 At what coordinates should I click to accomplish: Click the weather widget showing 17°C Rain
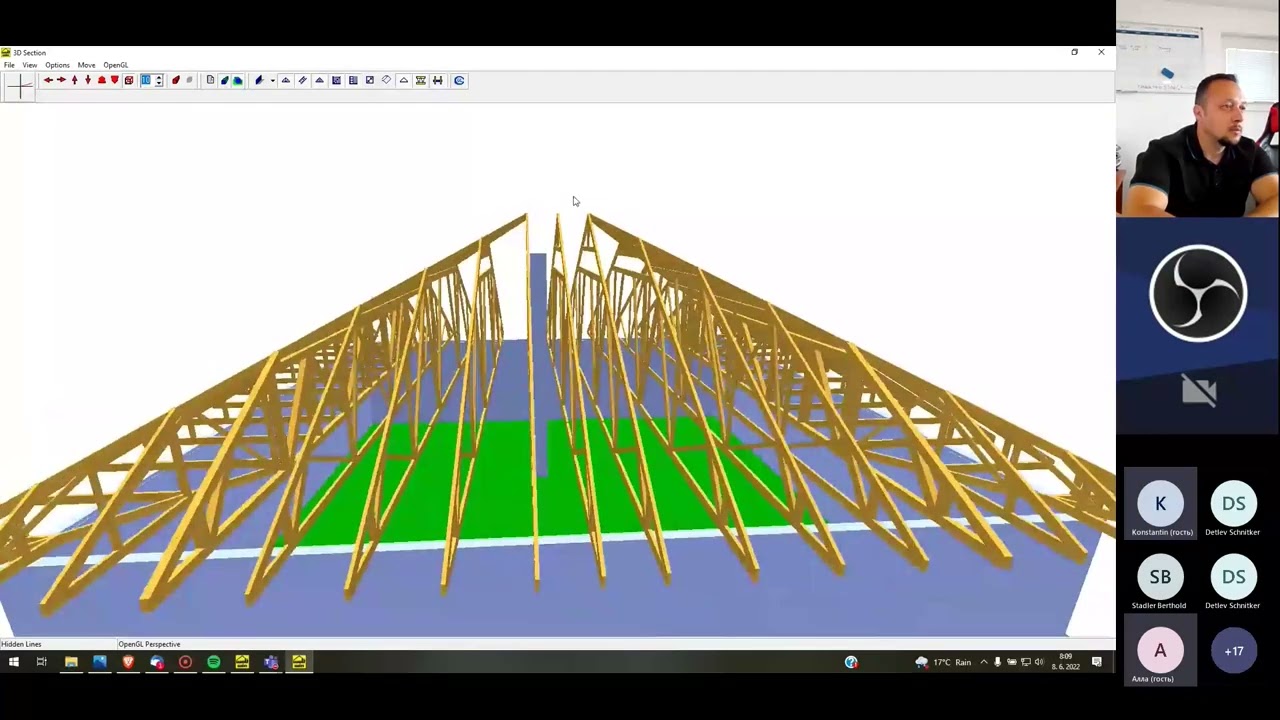pyautogui.click(x=943, y=662)
